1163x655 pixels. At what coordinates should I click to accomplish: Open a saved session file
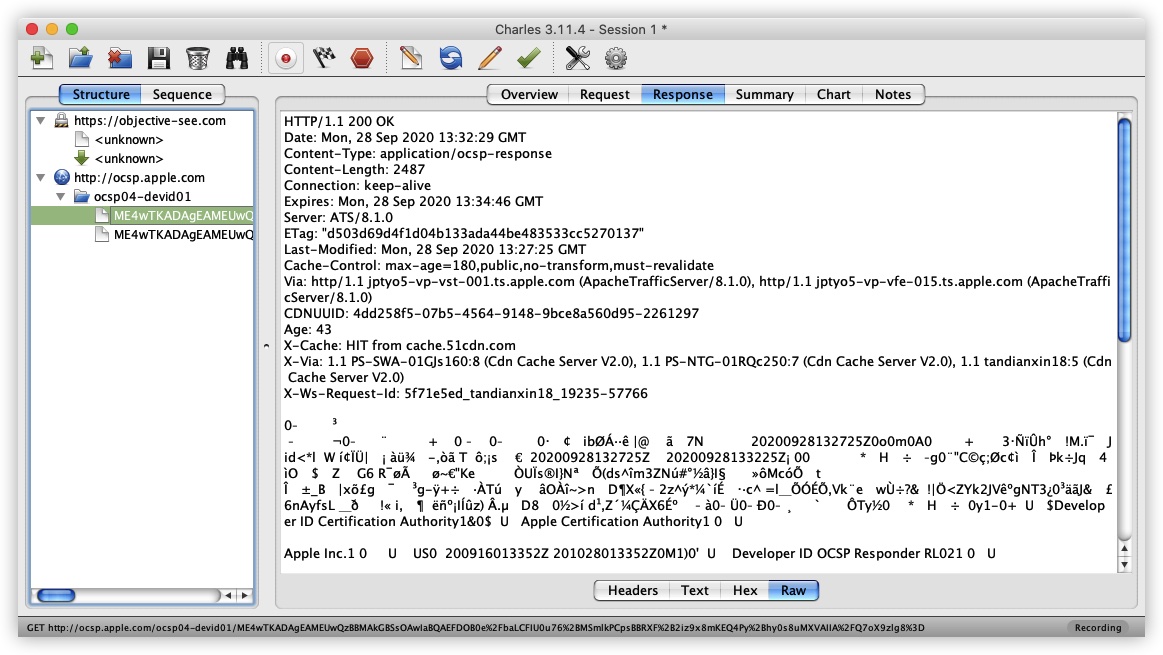[80, 58]
